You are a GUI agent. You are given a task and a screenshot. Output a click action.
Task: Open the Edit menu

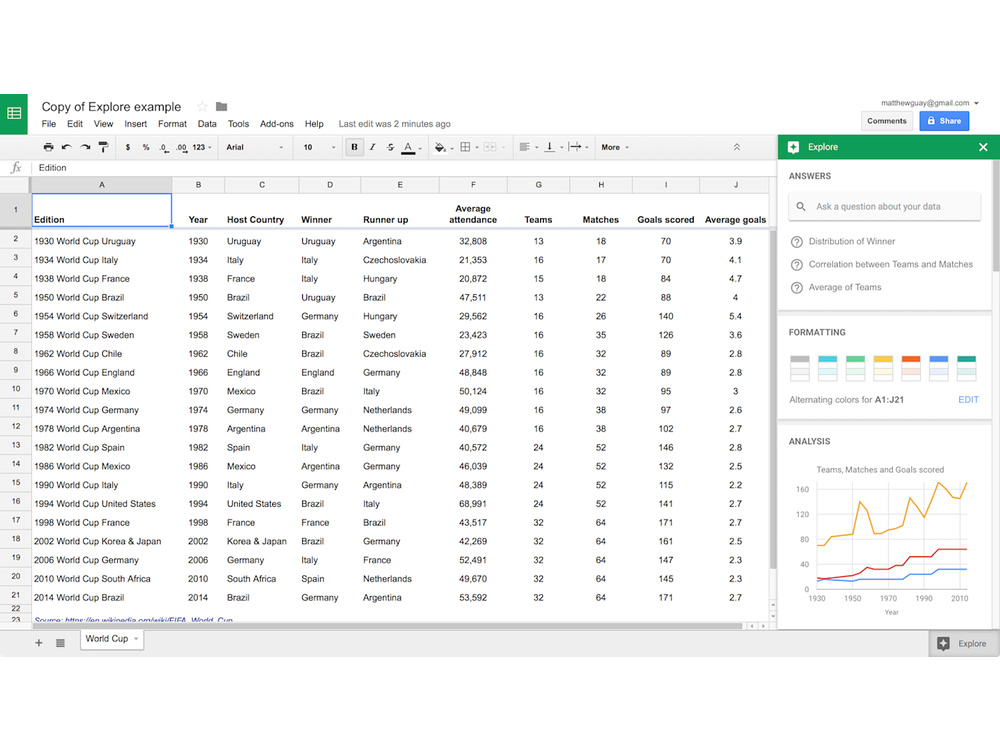click(x=75, y=124)
